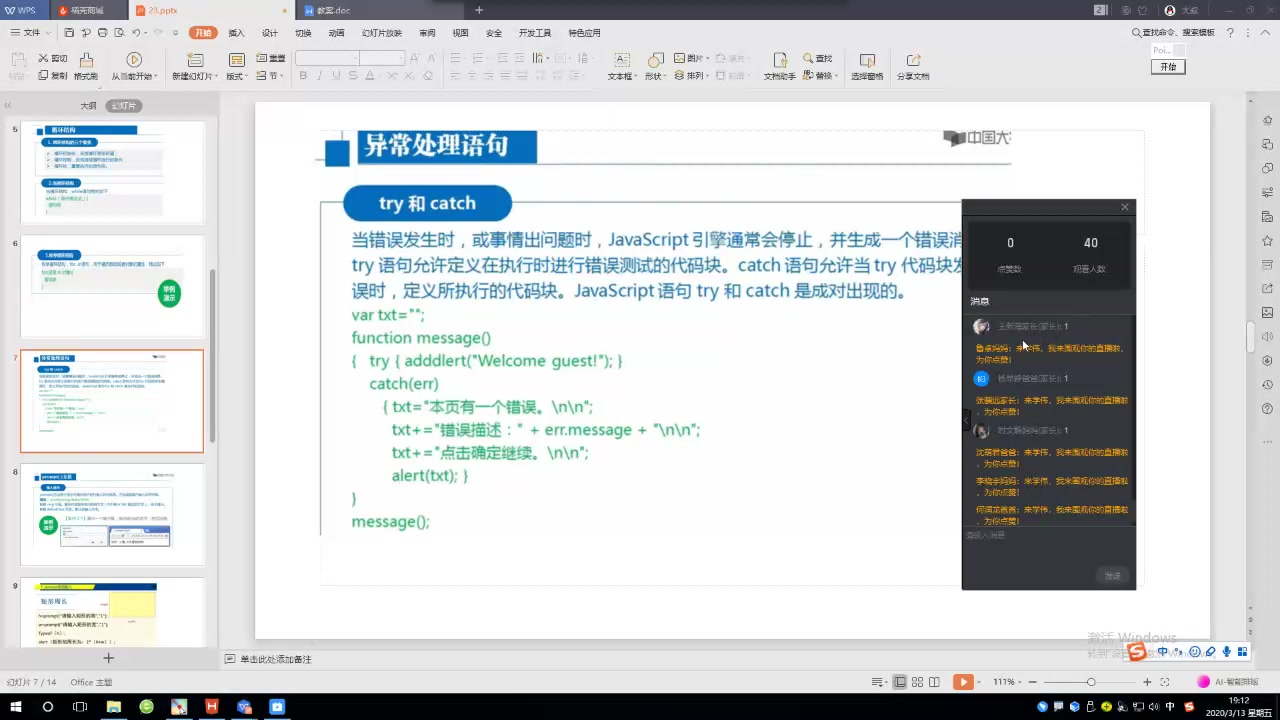Viewport: 1280px width, 720px height.
Task: Click the 替换 replace button
Action: click(x=819, y=76)
